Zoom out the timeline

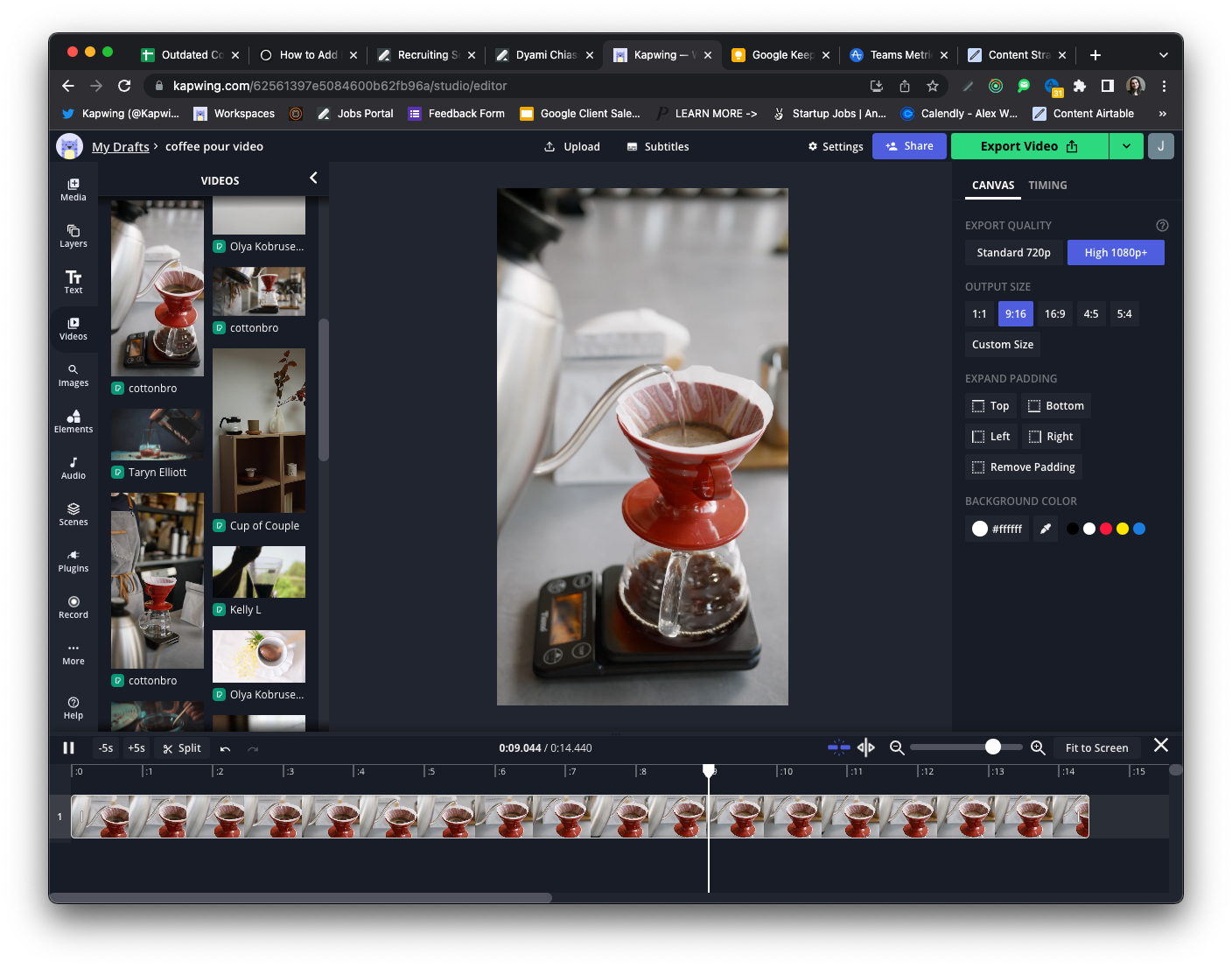pos(897,747)
